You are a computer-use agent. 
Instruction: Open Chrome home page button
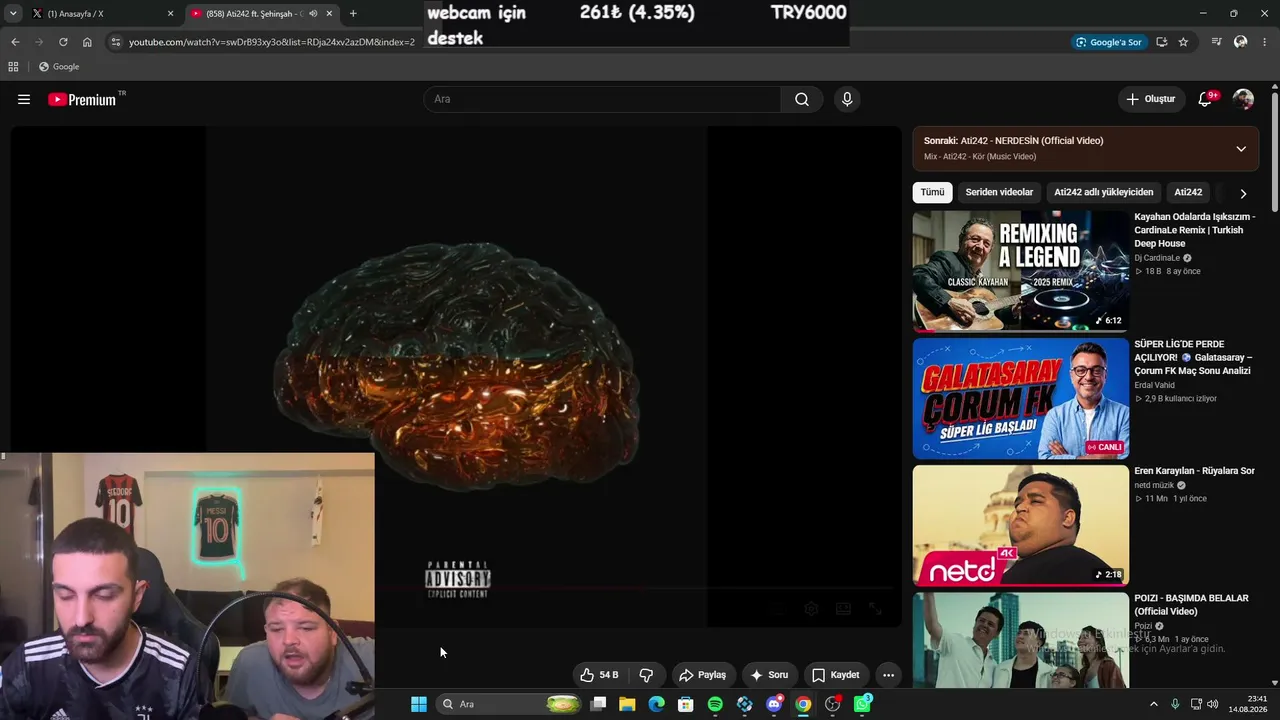click(87, 42)
